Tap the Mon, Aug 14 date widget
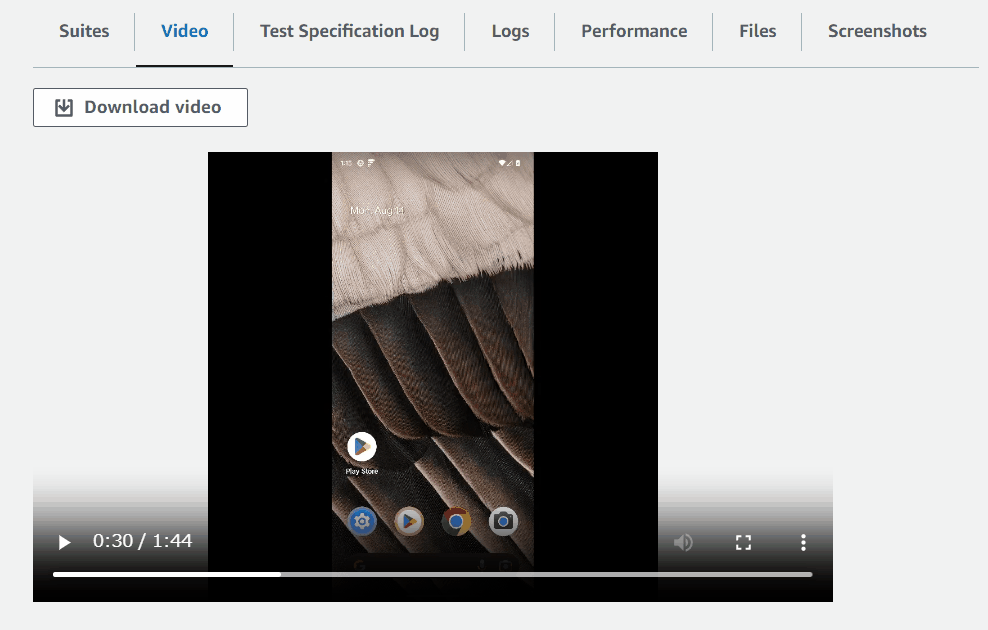 click(x=377, y=211)
